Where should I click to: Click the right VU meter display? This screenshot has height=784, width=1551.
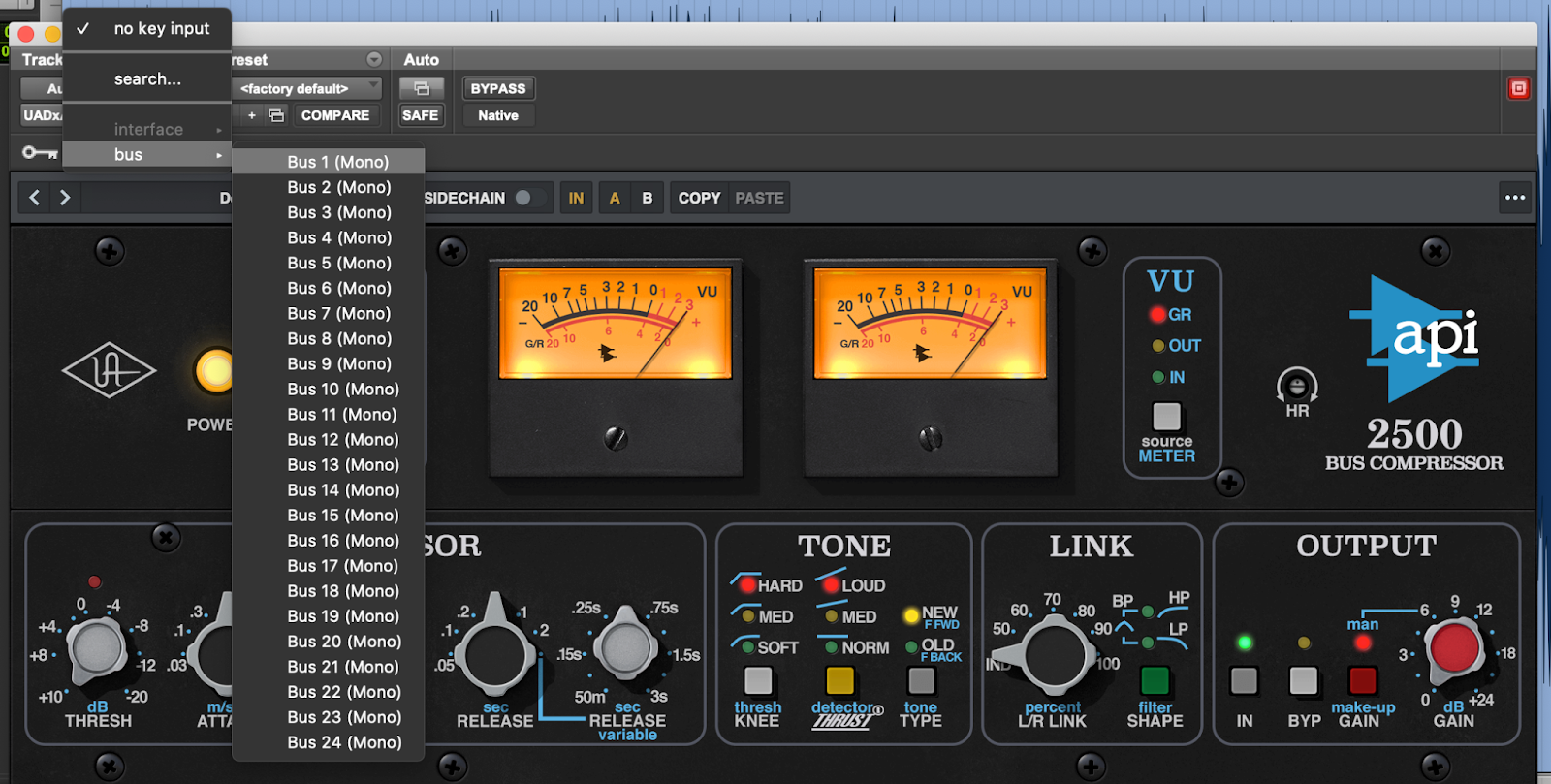(x=931, y=323)
